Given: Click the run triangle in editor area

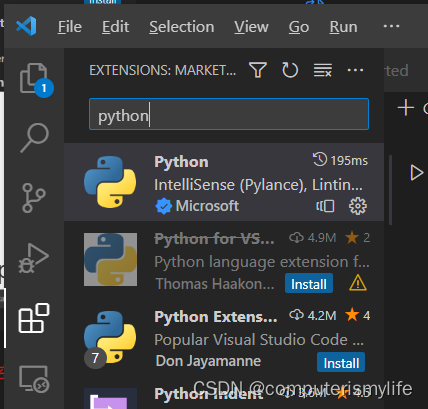Looking at the screenshot, I should point(416,172).
